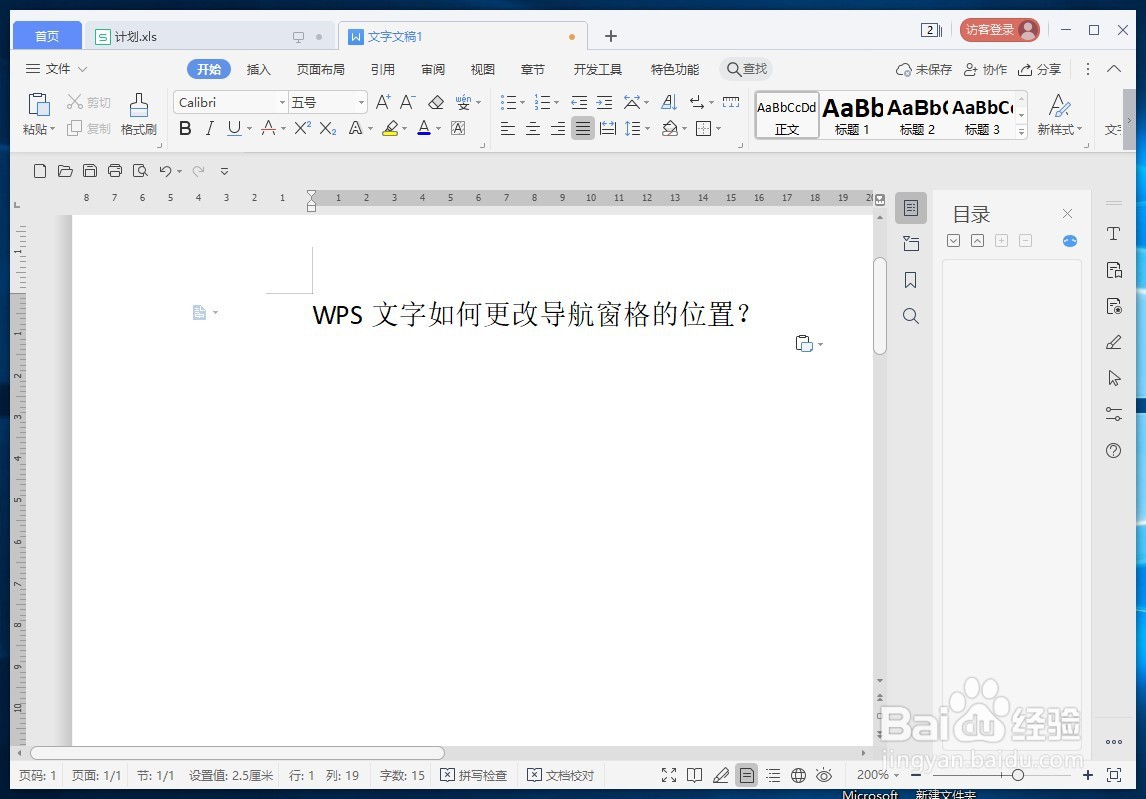
Task: Click 访客登录 login button
Action: coord(1000,30)
